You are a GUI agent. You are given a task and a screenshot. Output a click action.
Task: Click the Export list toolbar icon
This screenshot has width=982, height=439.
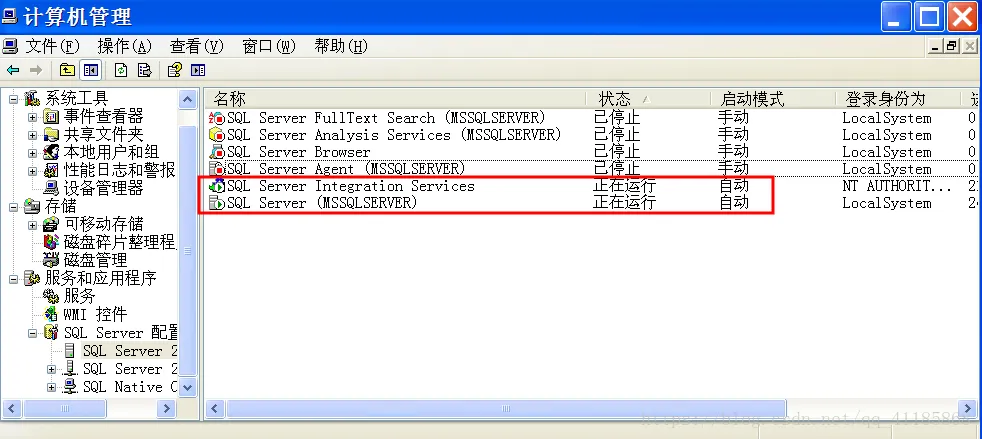pos(145,70)
